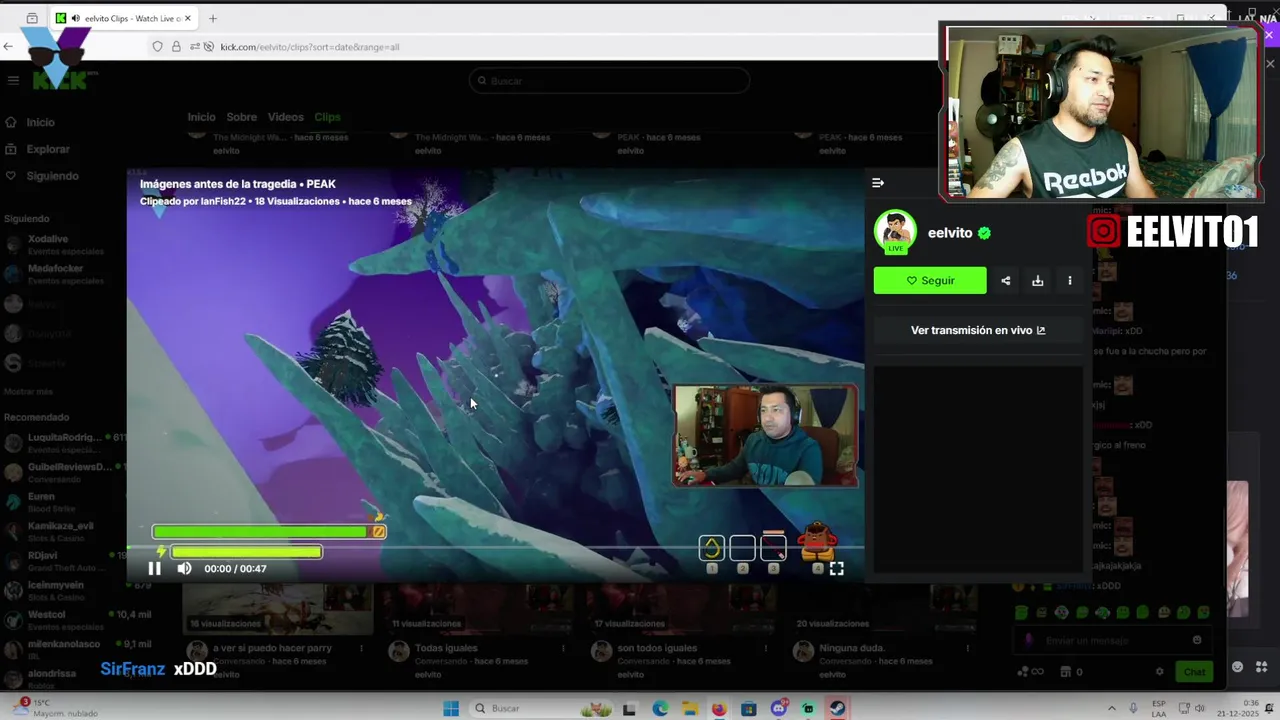Pause the clip playback
Screen dimensions: 1280x720
click(154, 568)
